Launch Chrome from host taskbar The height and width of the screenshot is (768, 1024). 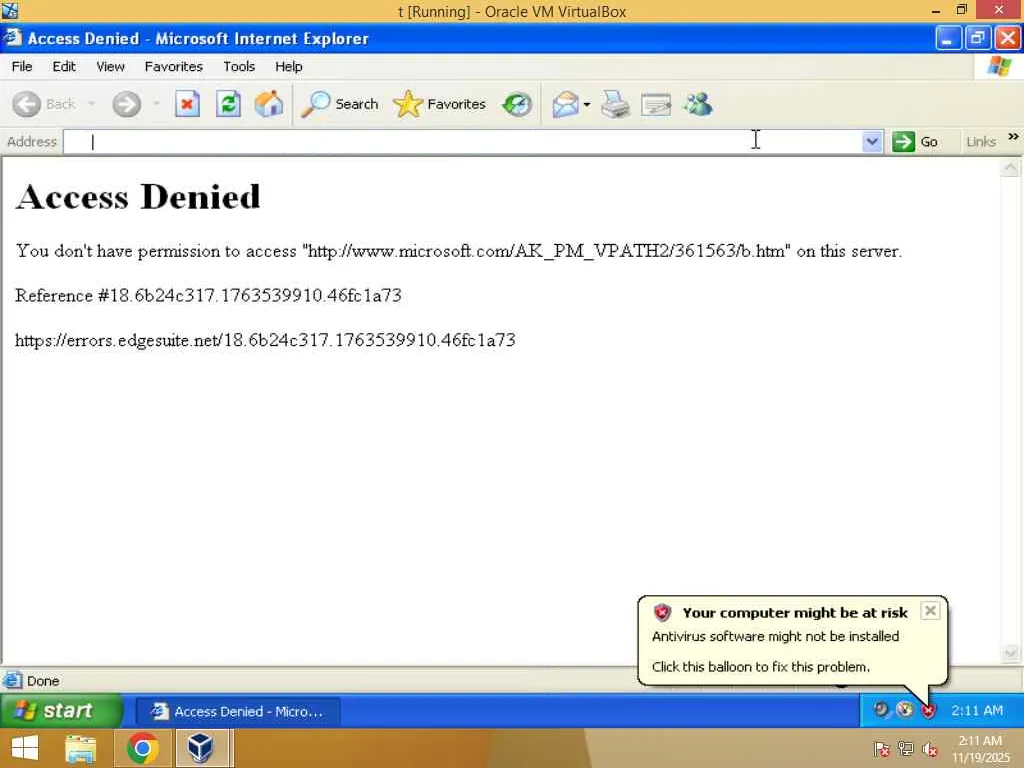(142, 748)
